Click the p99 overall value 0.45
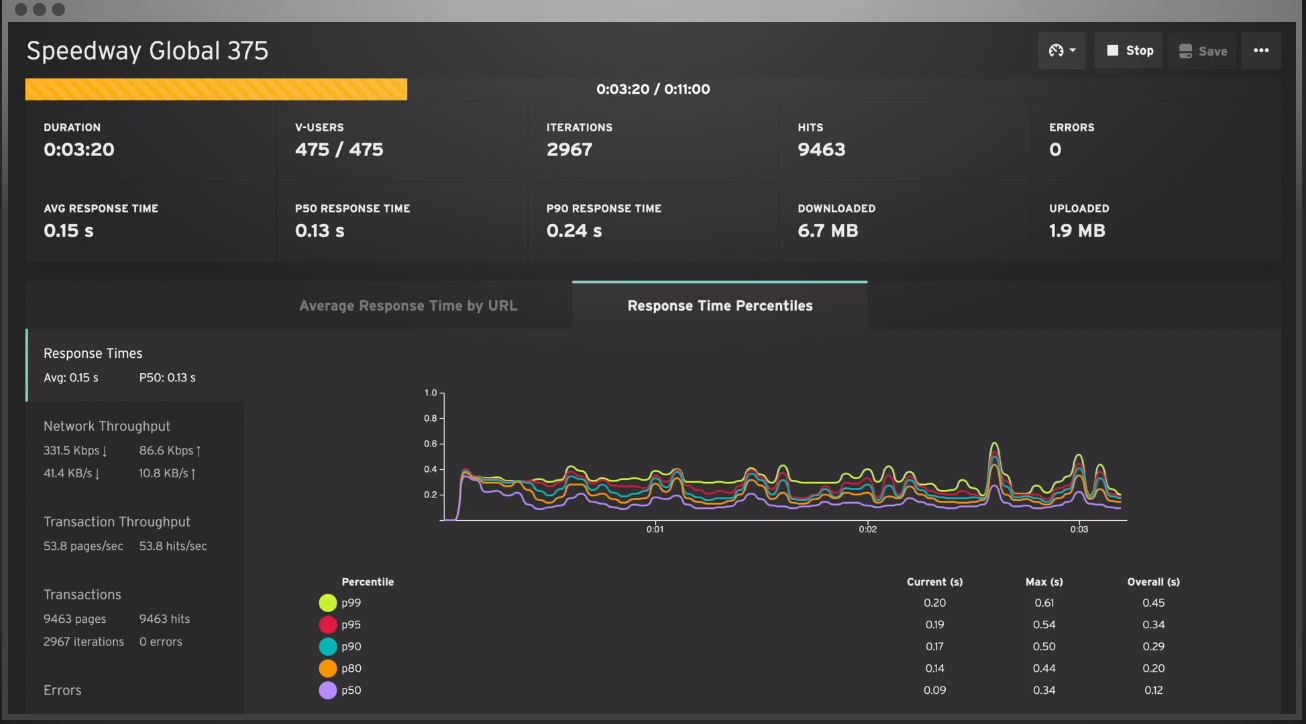Viewport: 1306px width, 724px height. tap(1153, 603)
